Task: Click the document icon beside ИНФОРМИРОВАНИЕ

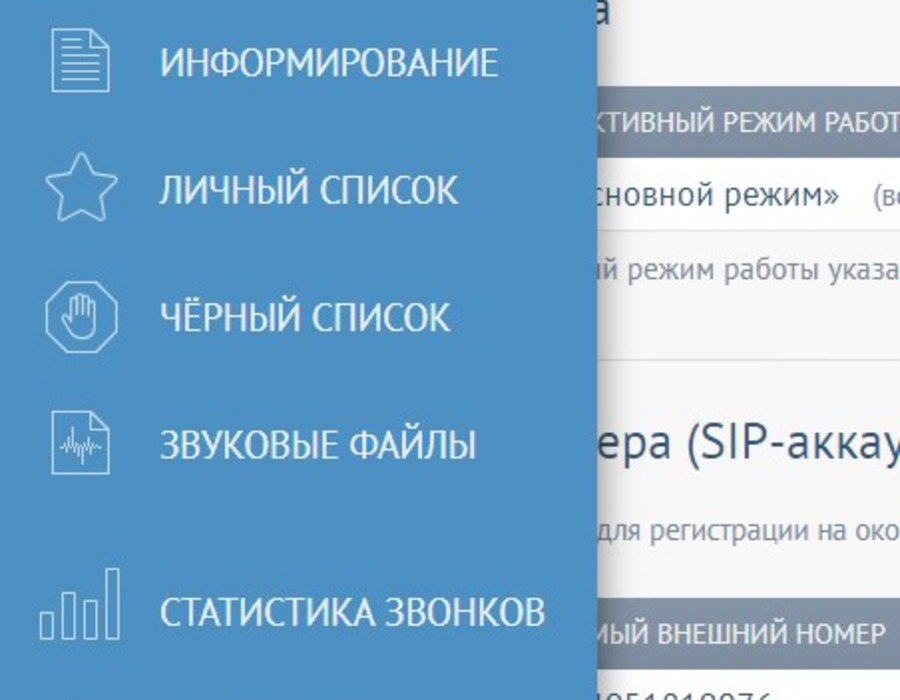Action: pos(80,60)
